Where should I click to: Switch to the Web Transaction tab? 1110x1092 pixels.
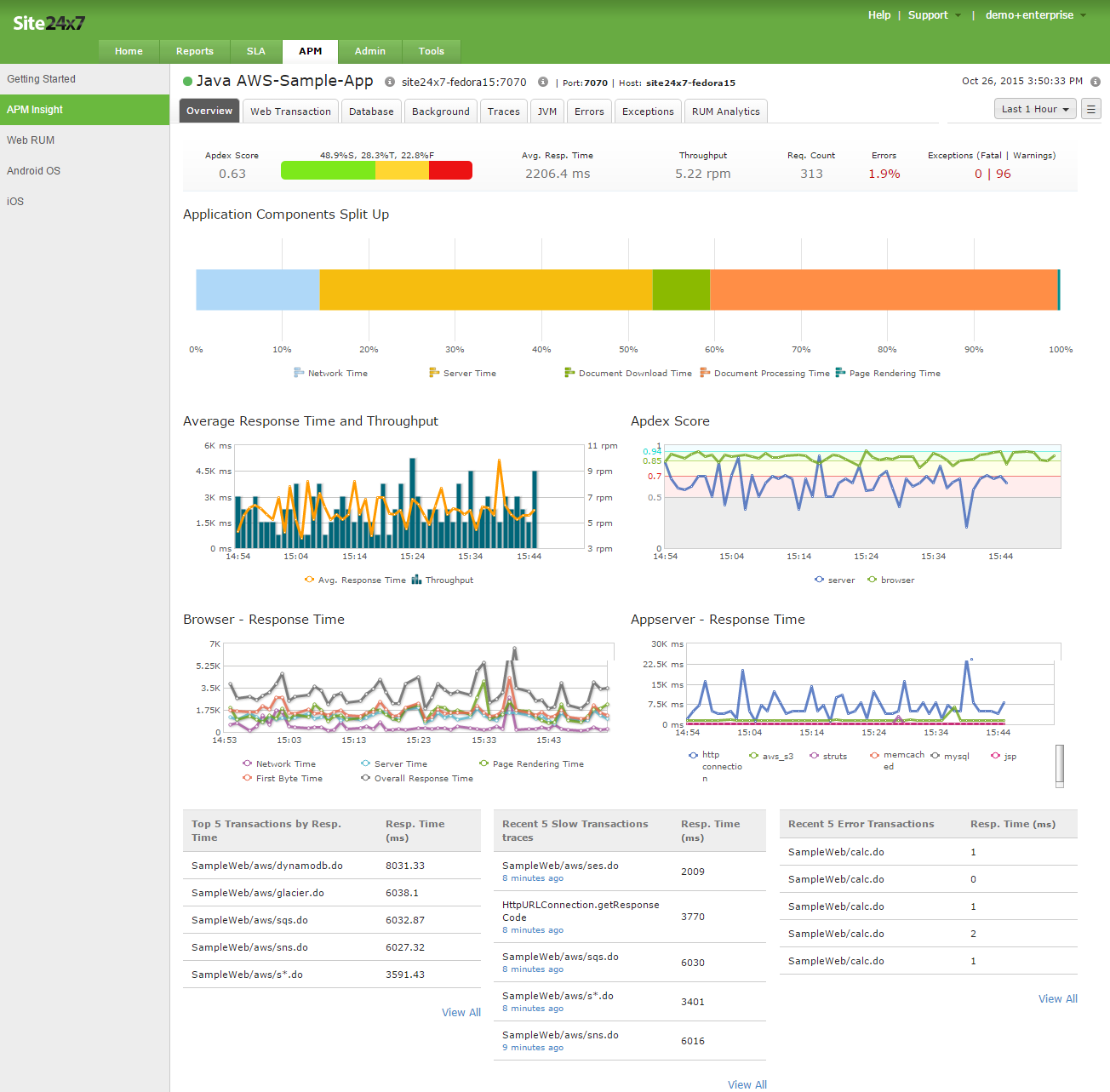[x=290, y=111]
